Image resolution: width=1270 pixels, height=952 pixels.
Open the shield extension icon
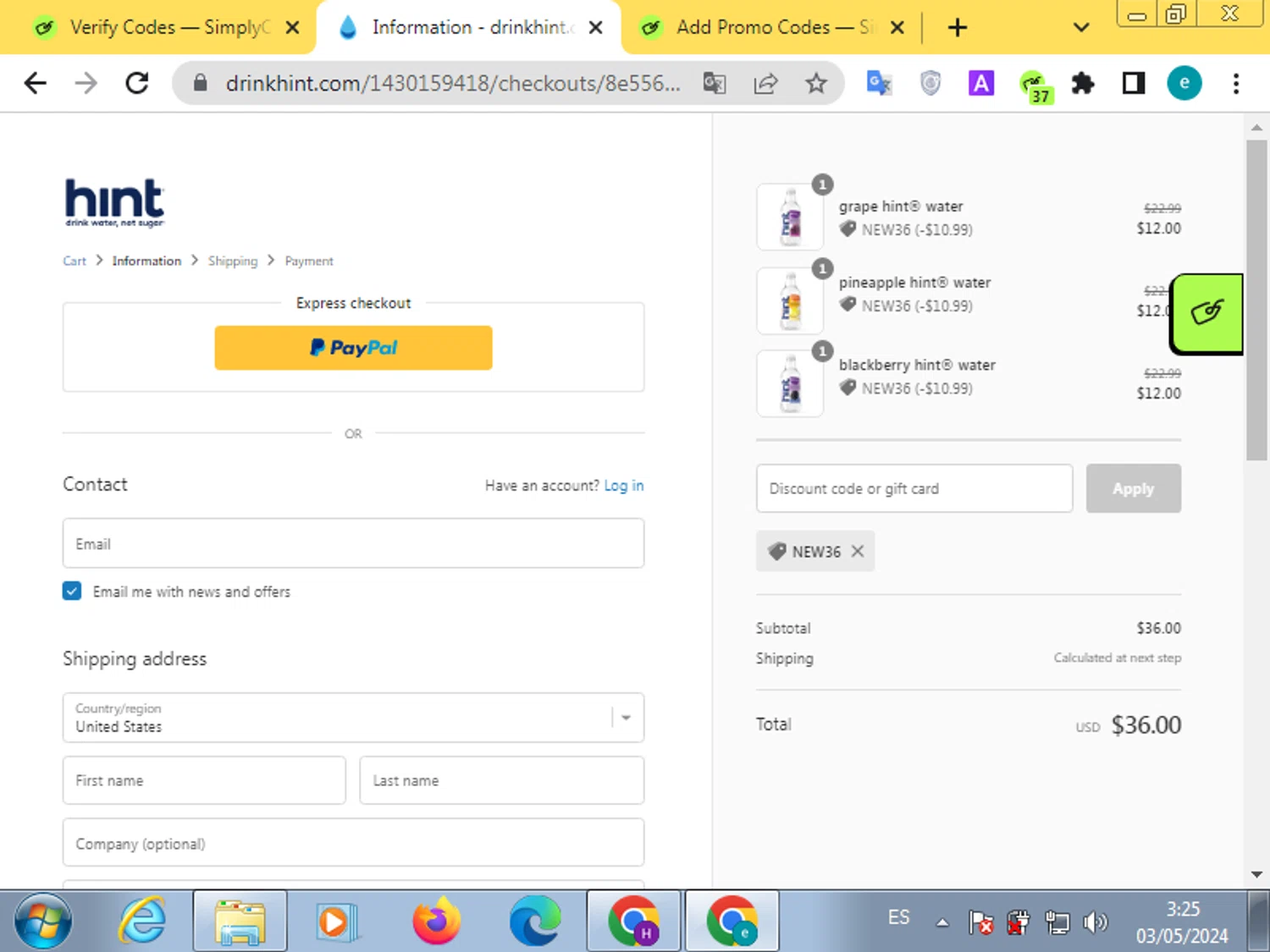point(930,83)
